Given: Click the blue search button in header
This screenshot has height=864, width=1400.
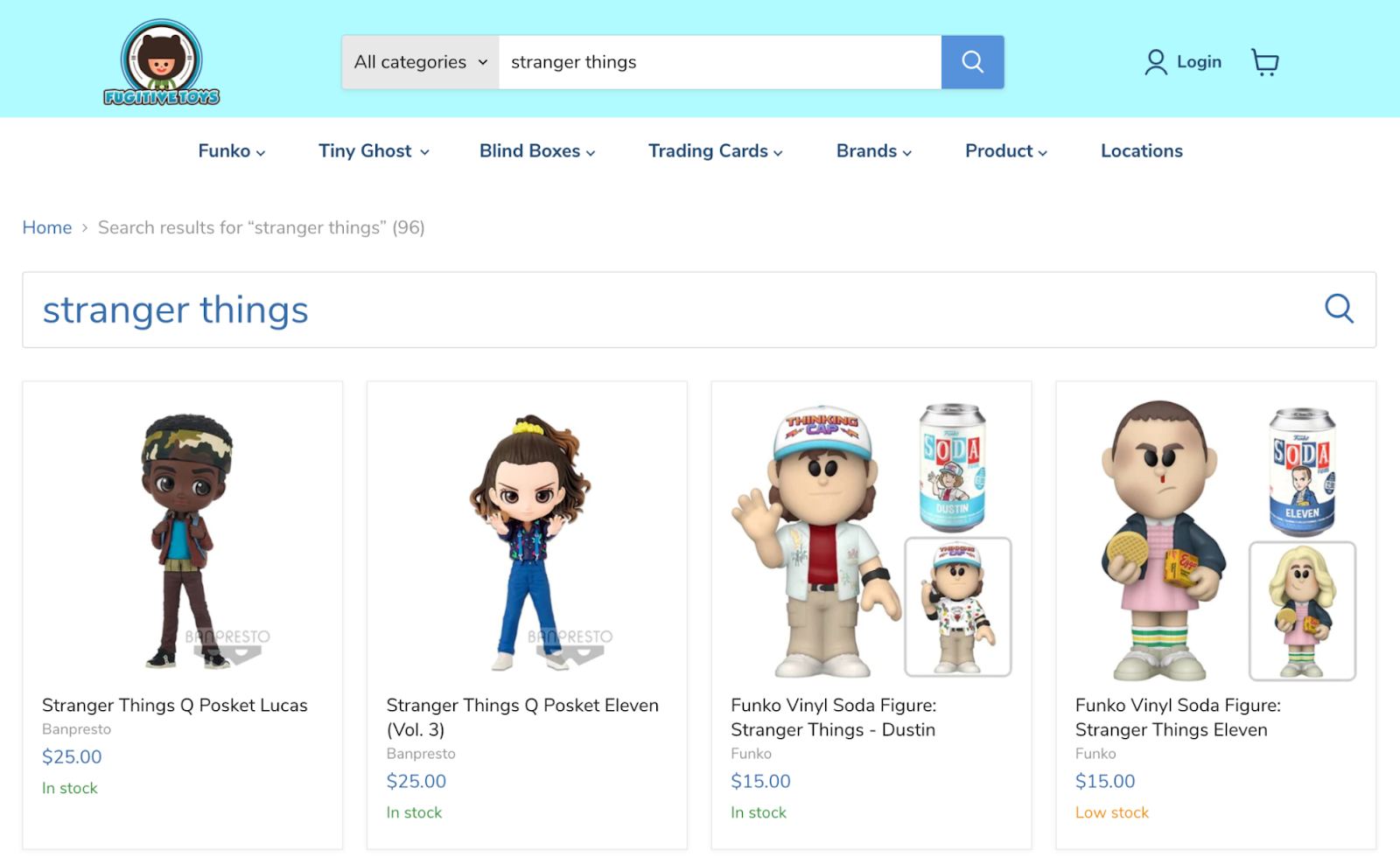Looking at the screenshot, I should click(972, 62).
